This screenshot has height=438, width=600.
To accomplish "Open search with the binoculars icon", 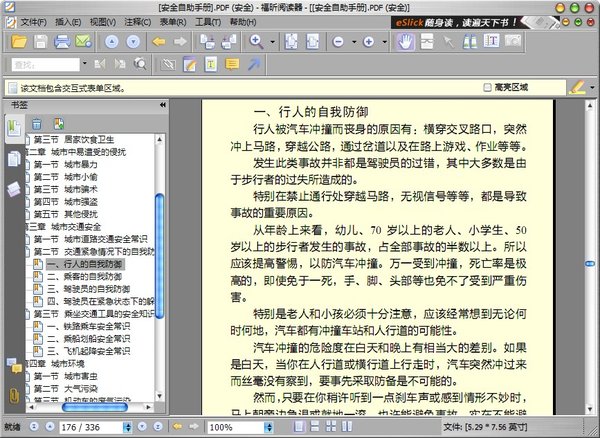I will [470, 41].
